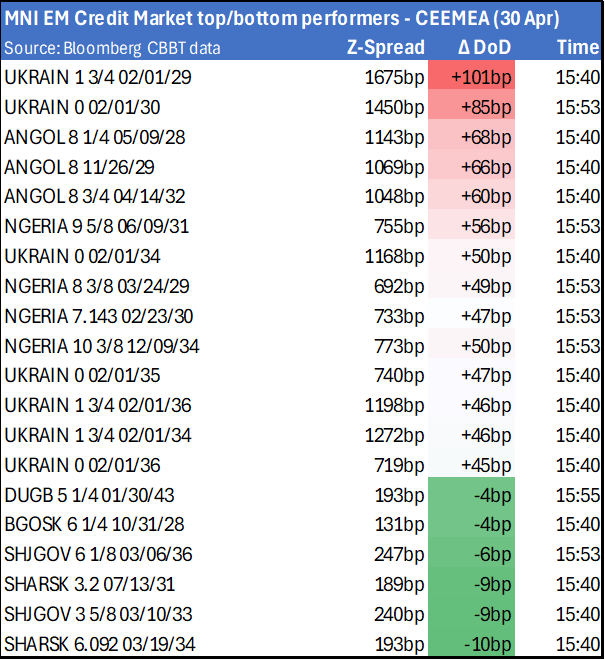Click the 15:55 time cell
605x660 pixels.
pos(577,496)
